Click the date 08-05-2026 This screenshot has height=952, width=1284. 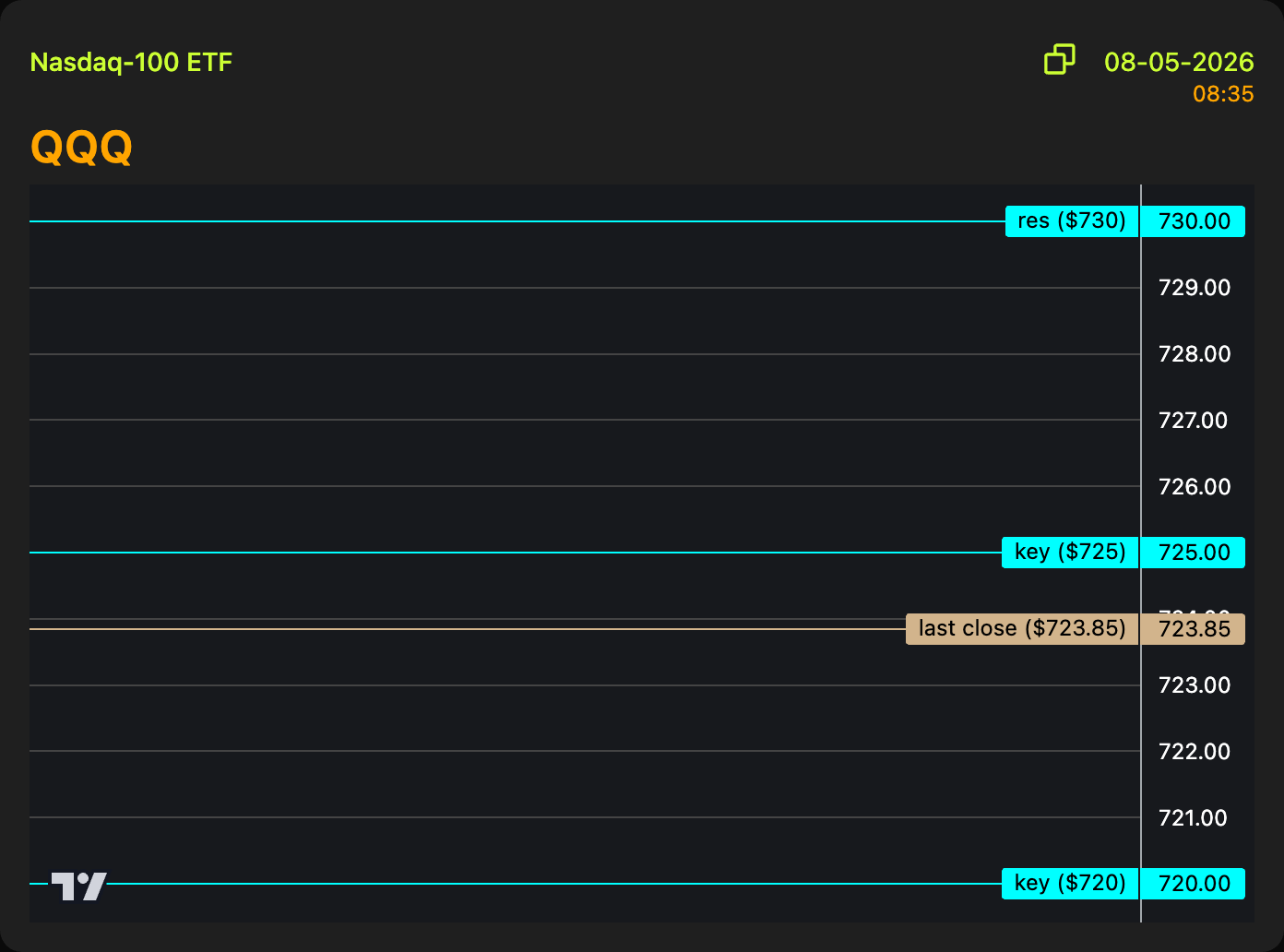click(x=1179, y=62)
